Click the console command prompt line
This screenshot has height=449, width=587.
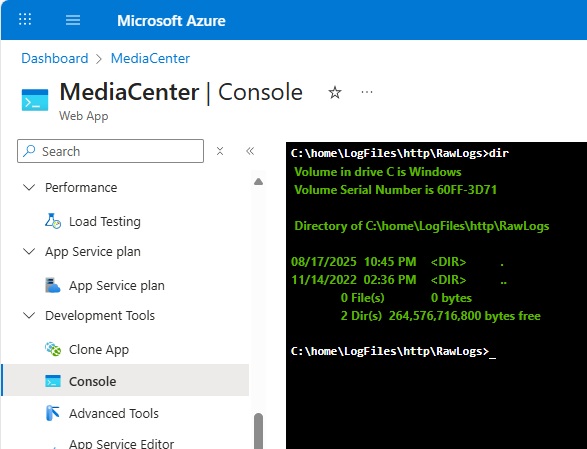(393, 352)
